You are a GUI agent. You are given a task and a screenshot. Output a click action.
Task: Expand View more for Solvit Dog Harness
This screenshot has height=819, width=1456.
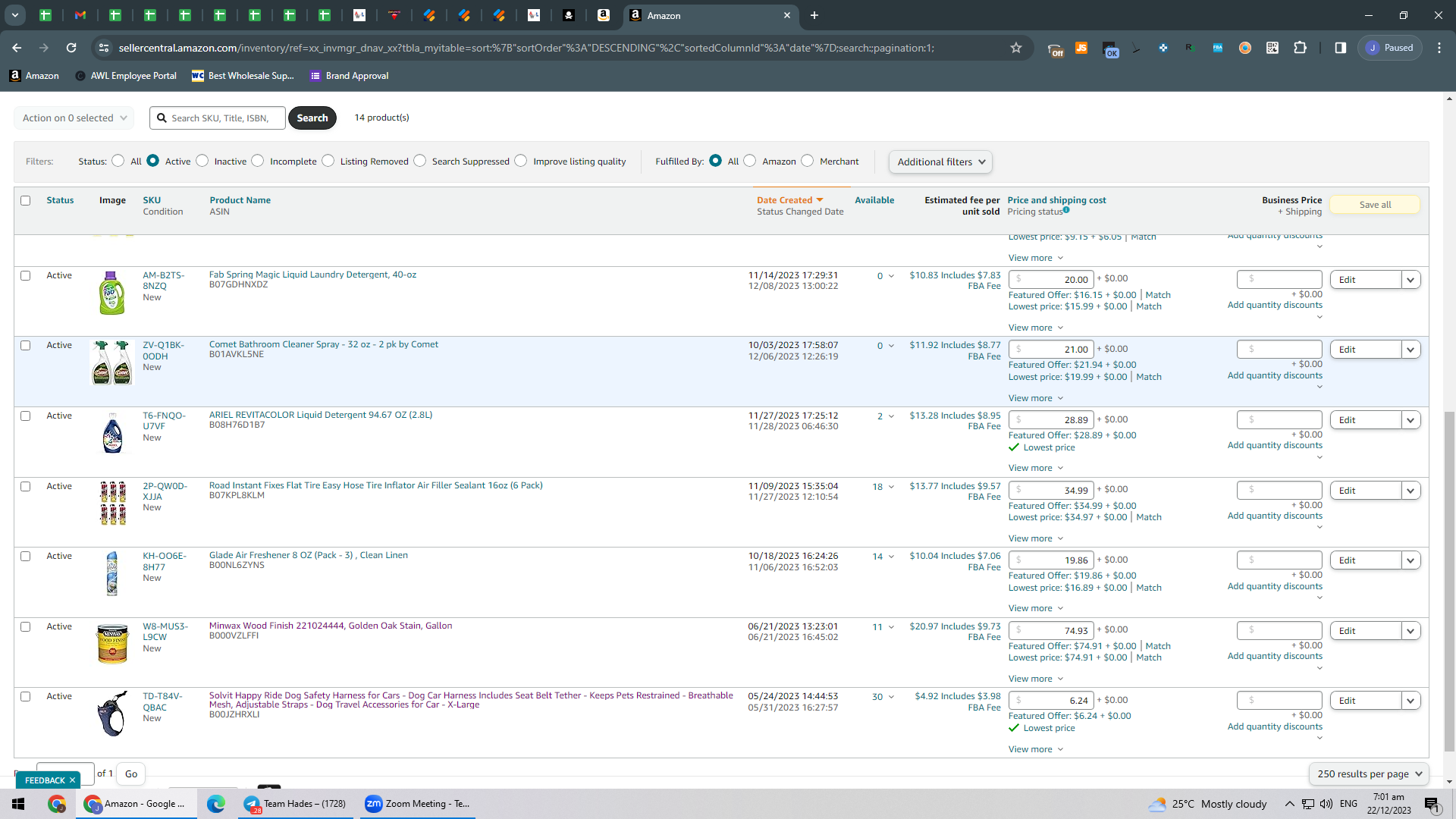point(1036,749)
